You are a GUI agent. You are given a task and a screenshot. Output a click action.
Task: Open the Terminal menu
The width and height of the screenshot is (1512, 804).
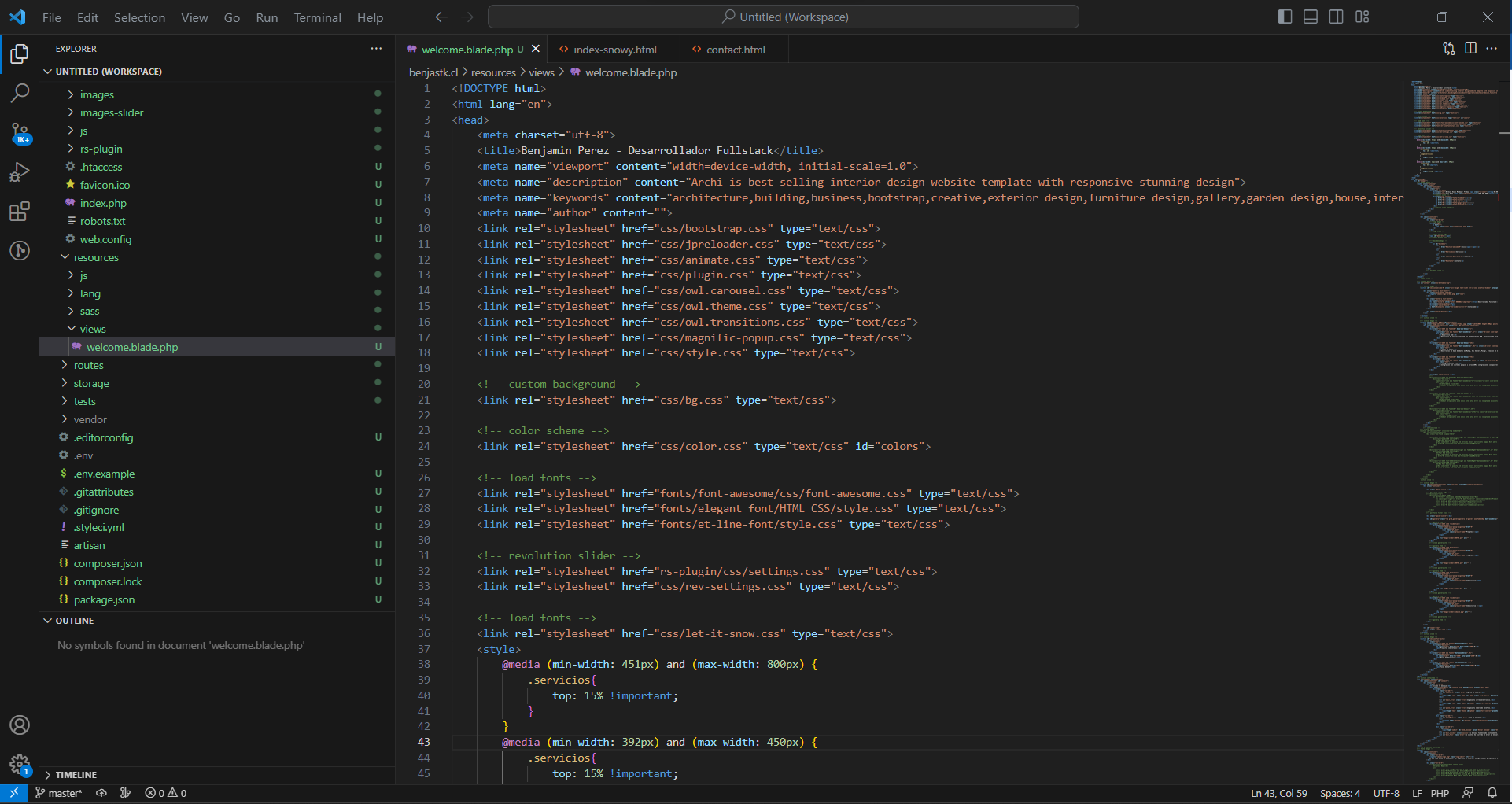point(317,17)
